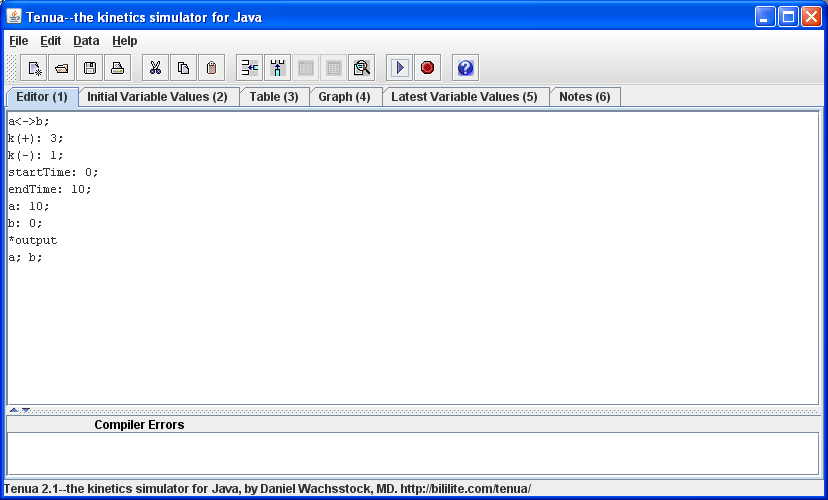Viewport: 828px width, 500px height.
Task: Switch to Initial Variable Values (2) tab
Action: click(157, 97)
